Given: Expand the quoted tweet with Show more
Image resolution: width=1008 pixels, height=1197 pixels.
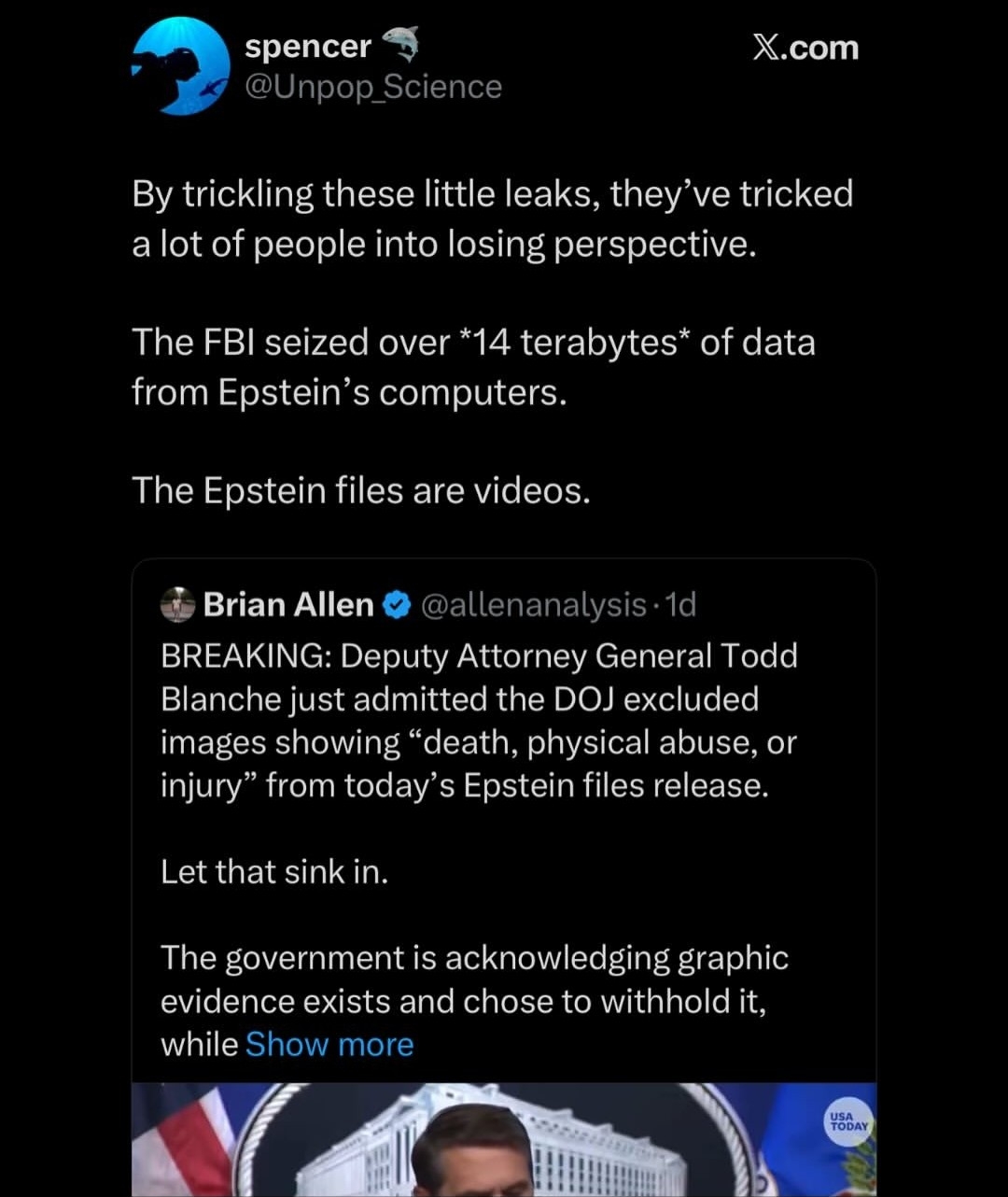Looking at the screenshot, I should pos(329,1044).
